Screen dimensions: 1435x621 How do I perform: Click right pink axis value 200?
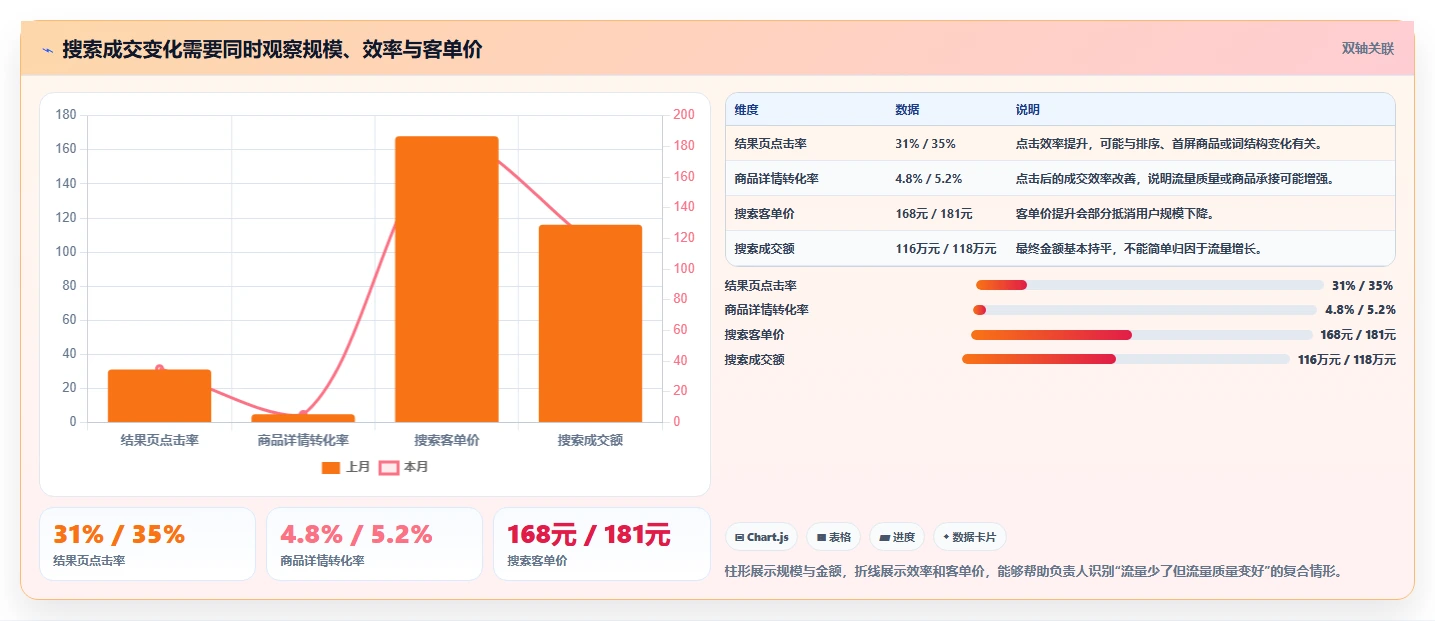(683, 115)
